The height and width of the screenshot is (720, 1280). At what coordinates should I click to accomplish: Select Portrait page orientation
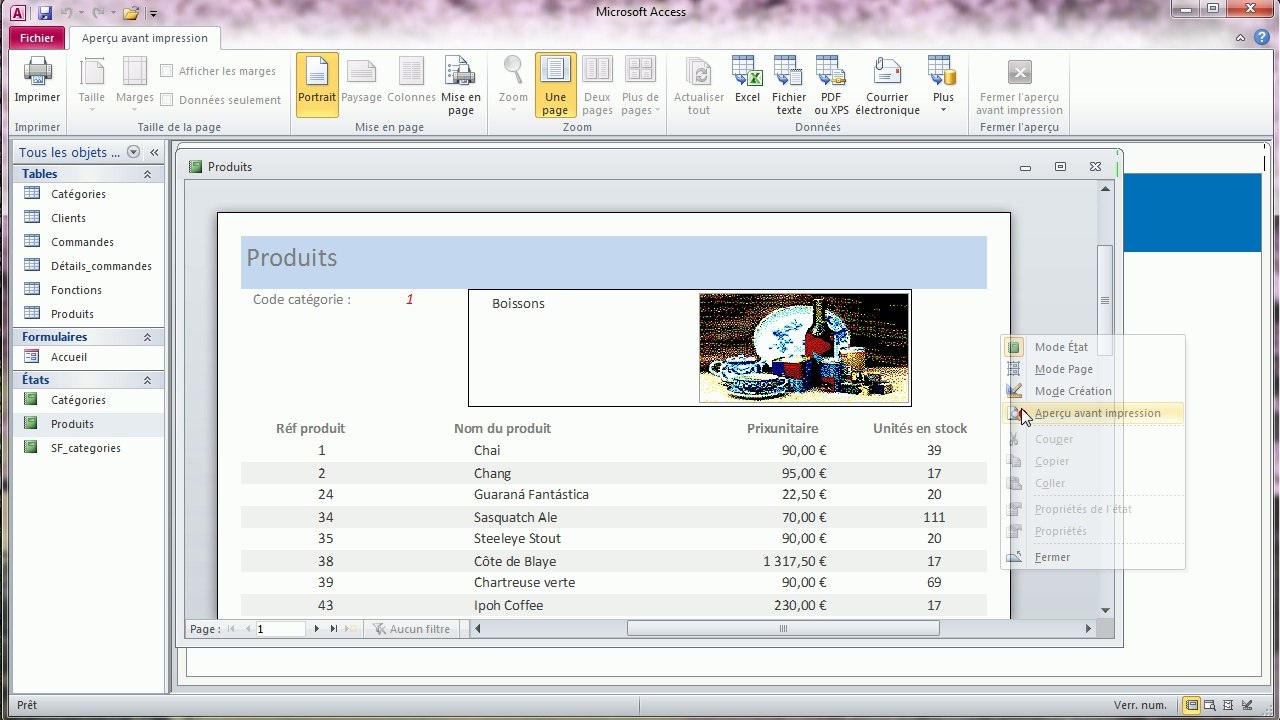pos(317,84)
